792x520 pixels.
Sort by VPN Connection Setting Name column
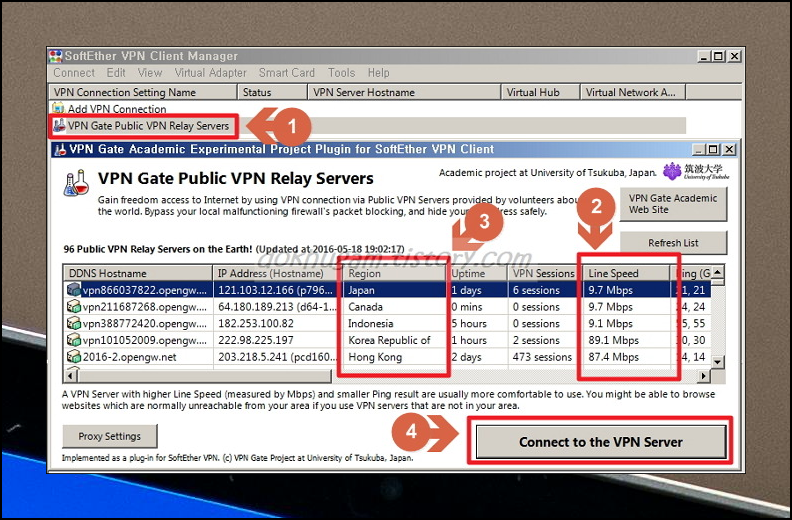pyautogui.click(x=143, y=92)
